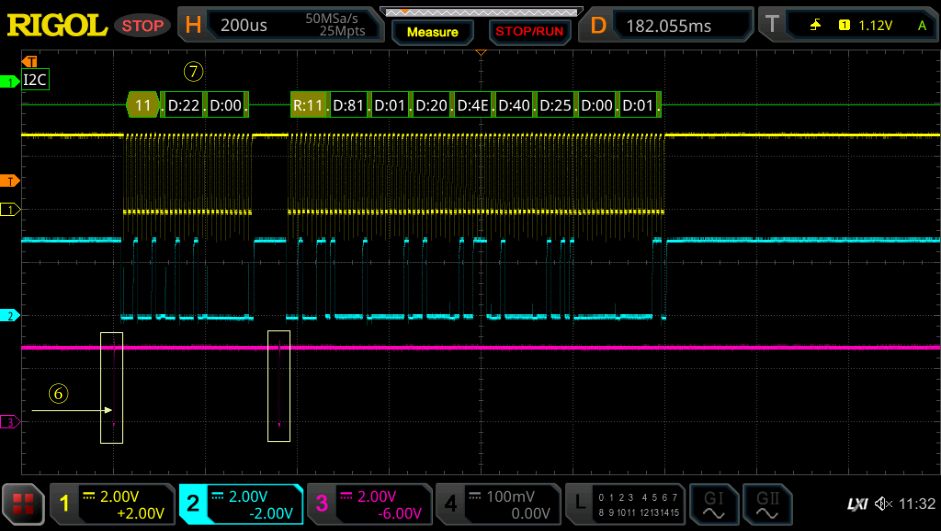Select channel 1 ground level marker
The image size is (941, 531).
tap(10, 209)
